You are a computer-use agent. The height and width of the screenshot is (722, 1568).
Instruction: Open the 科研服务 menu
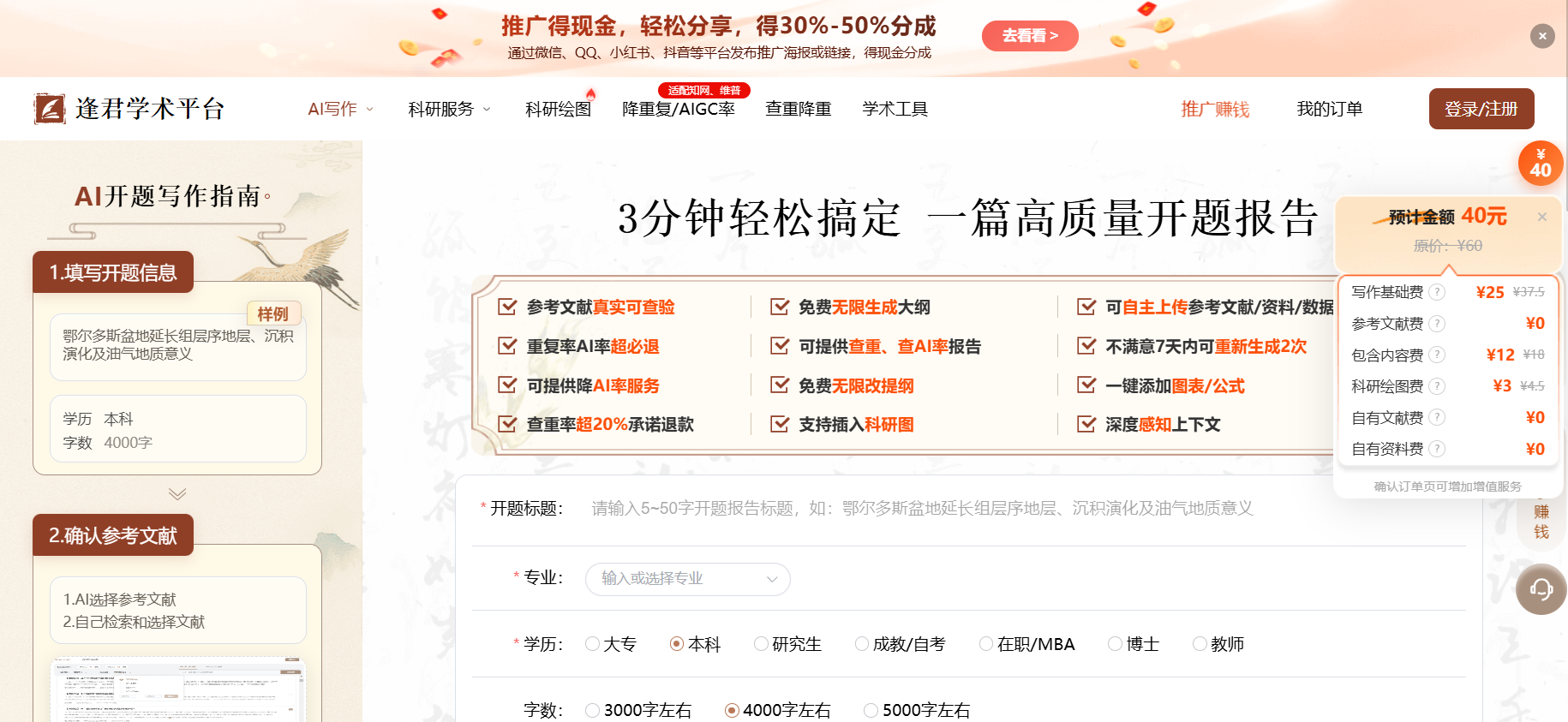440,109
